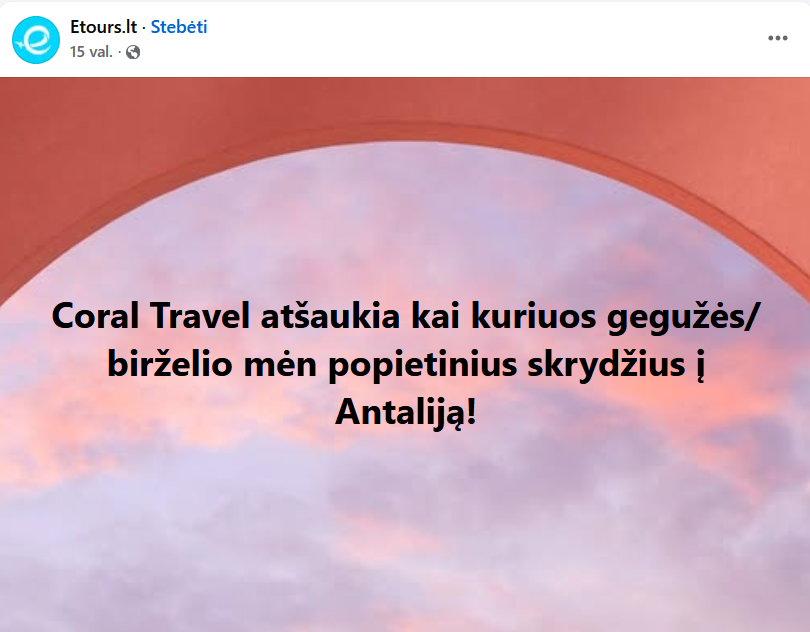The height and width of the screenshot is (632, 810).
Task: Click the word birželio in the post
Action: click(170, 364)
